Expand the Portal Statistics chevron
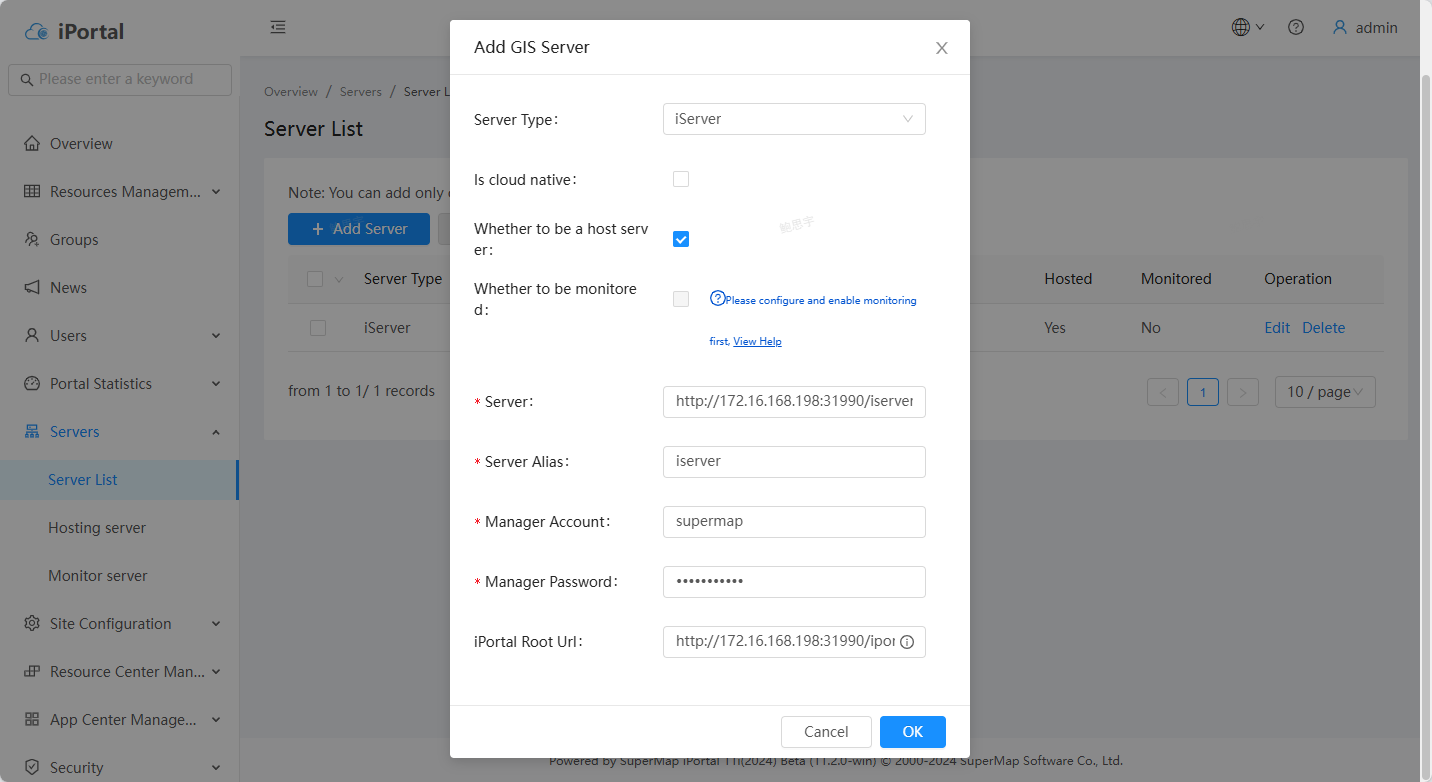1432x782 pixels. tap(216, 383)
